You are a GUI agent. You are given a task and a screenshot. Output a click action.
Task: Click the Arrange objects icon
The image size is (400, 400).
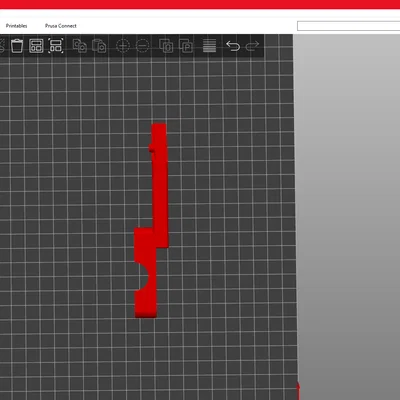pos(36,46)
